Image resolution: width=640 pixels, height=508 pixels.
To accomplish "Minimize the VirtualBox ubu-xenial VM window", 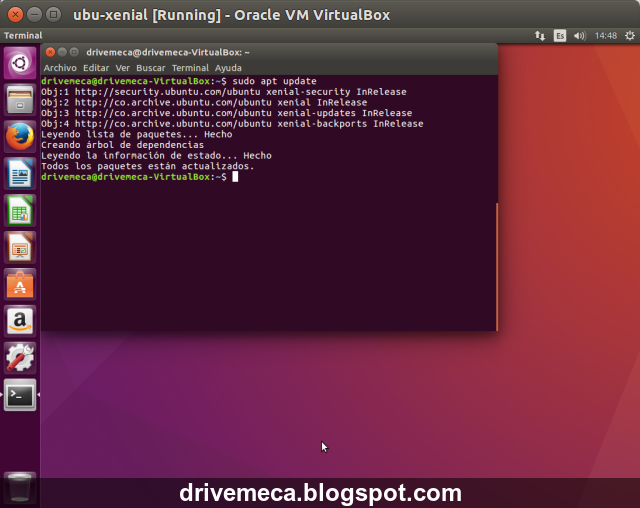I will 34,15.
